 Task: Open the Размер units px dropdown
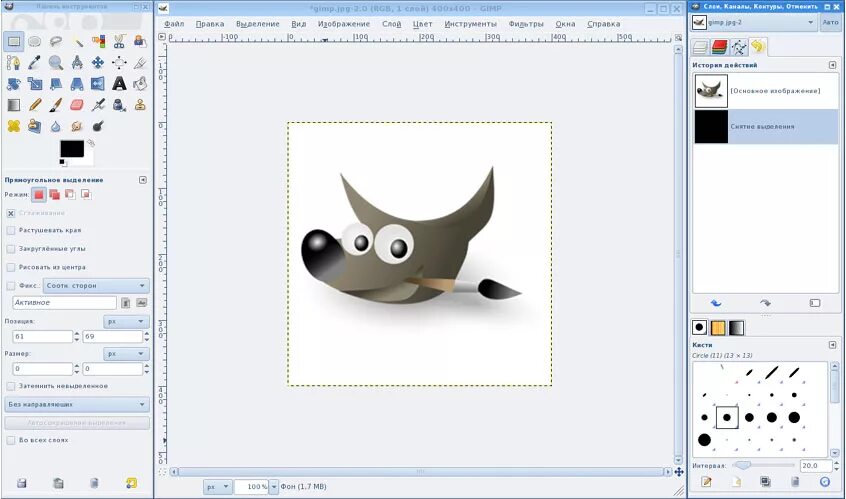tap(126, 354)
